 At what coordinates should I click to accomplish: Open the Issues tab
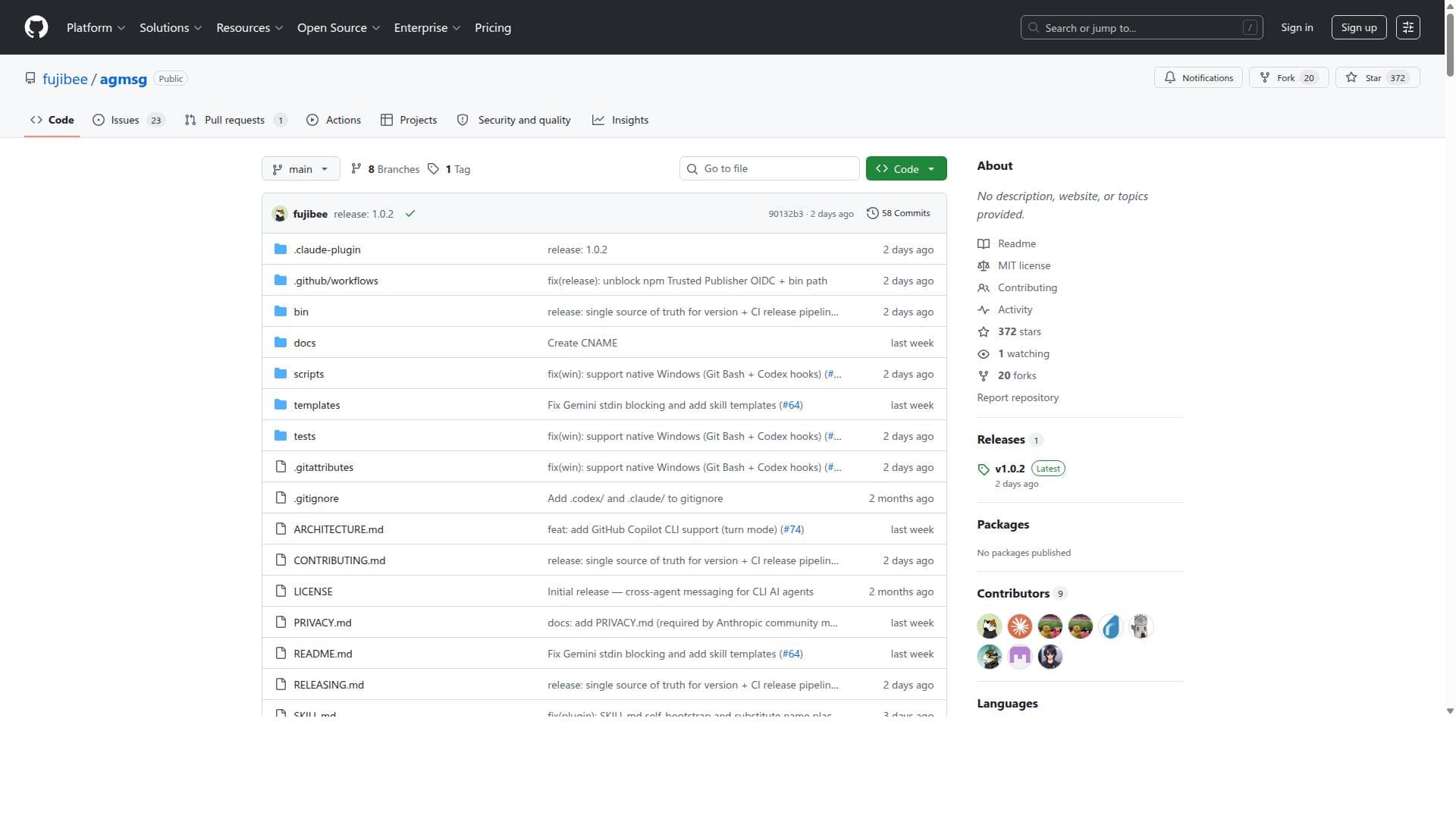pyautogui.click(x=129, y=120)
